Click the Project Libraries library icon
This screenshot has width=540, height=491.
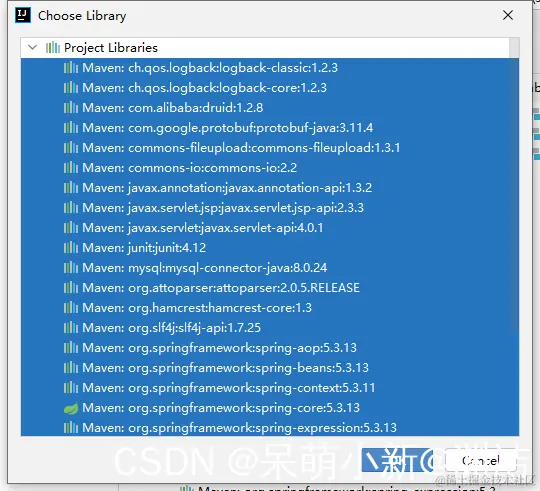pos(53,48)
